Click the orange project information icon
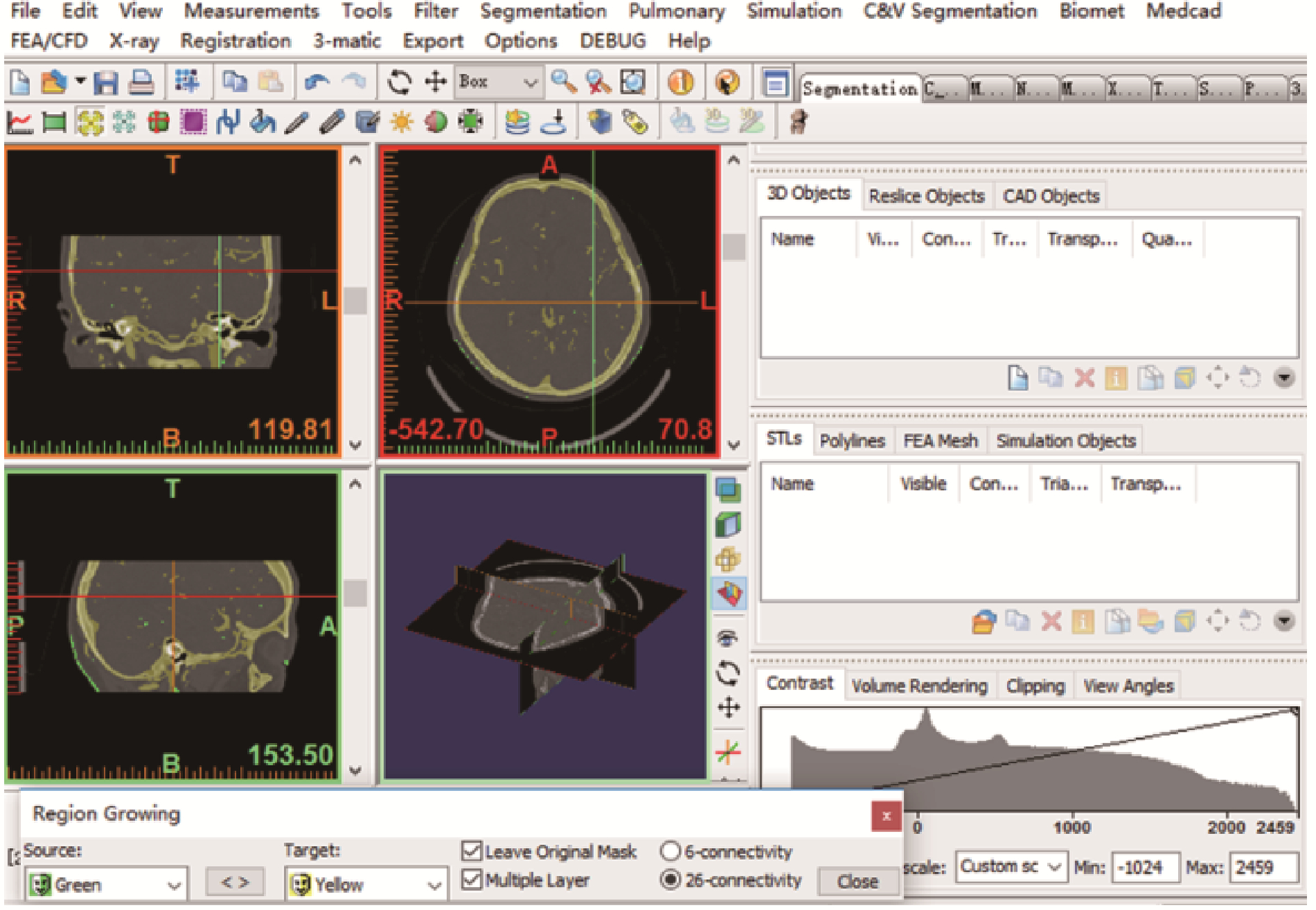The image size is (1316, 910). (x=680, y=83)
